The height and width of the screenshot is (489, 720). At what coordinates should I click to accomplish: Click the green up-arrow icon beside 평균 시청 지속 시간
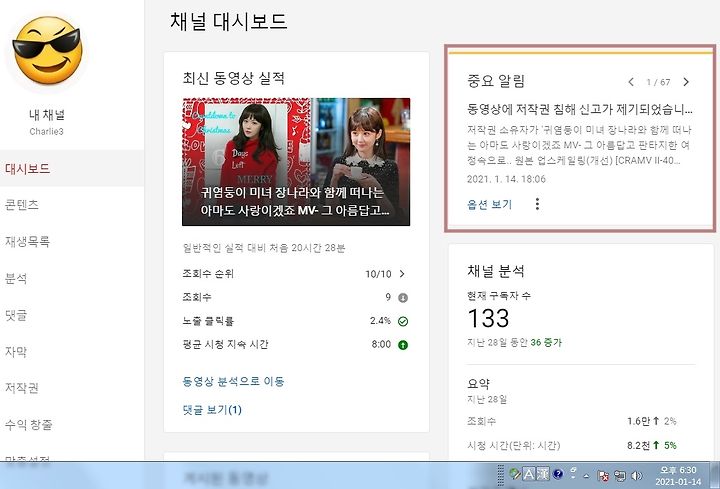click(x=403, y=345)
